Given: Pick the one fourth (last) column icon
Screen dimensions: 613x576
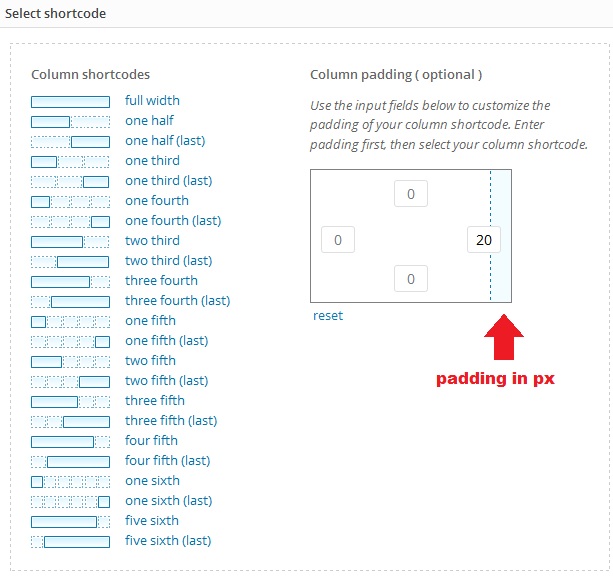Looking at the screenshot, I should tap(70, 221).
